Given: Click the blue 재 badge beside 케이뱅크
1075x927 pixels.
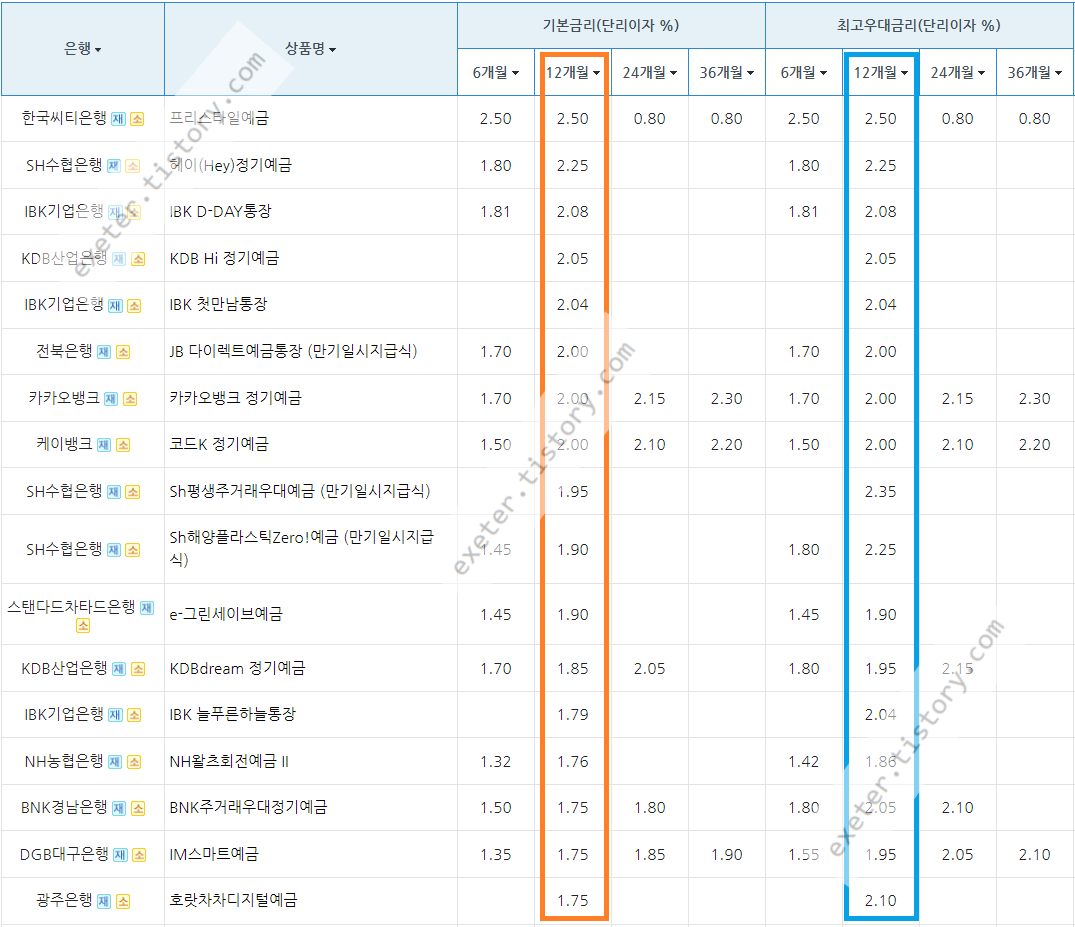Looking at the screenshot, I should tap(104, 445).
